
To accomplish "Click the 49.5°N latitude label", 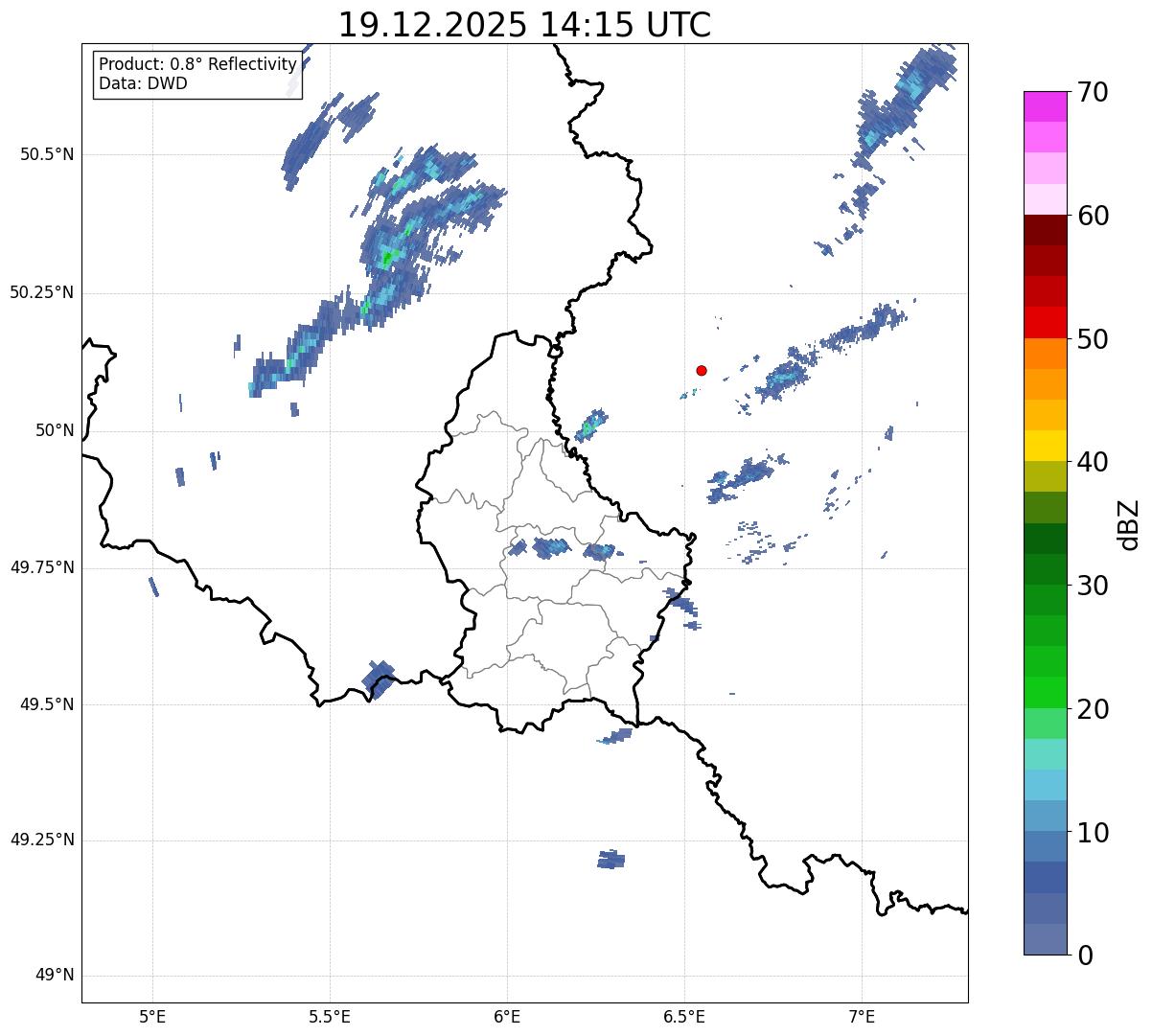I will pos(46,704).
